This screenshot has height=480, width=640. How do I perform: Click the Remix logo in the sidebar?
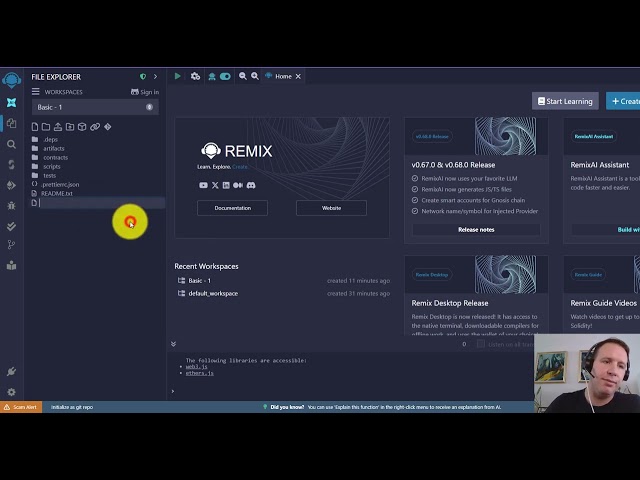[11, 80]
